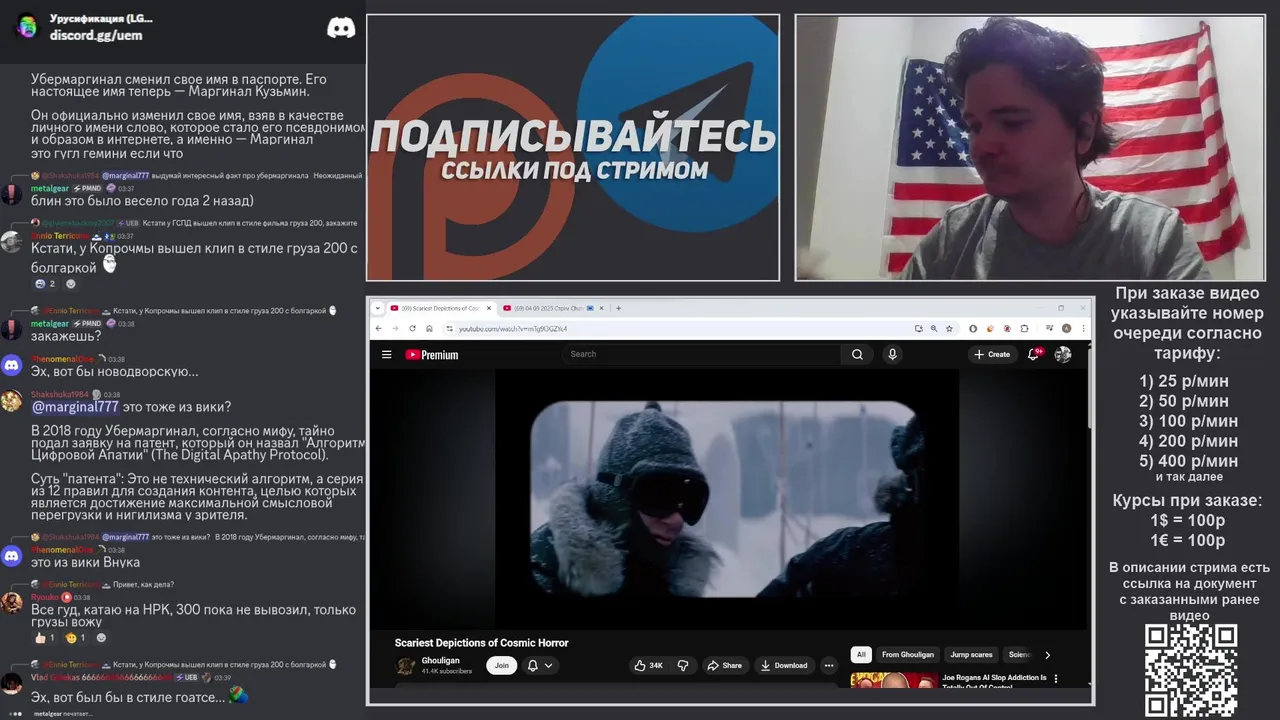Click the 2 reaction under the Копрочмы message
The height and width of the screenshot is (720, 1280).
point(45,284)
